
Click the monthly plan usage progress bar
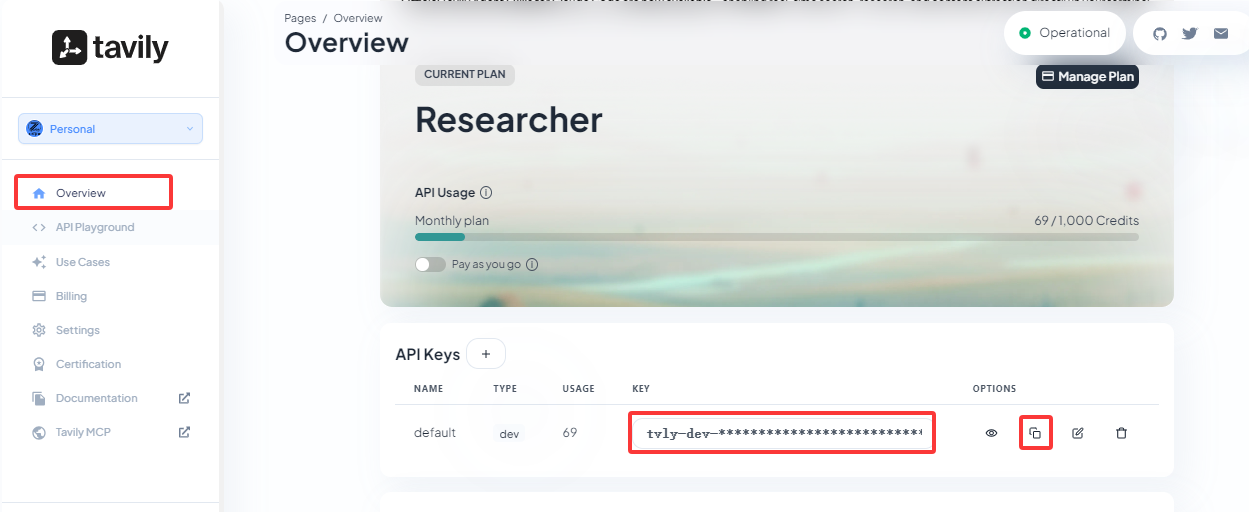(x=776, y=237)
